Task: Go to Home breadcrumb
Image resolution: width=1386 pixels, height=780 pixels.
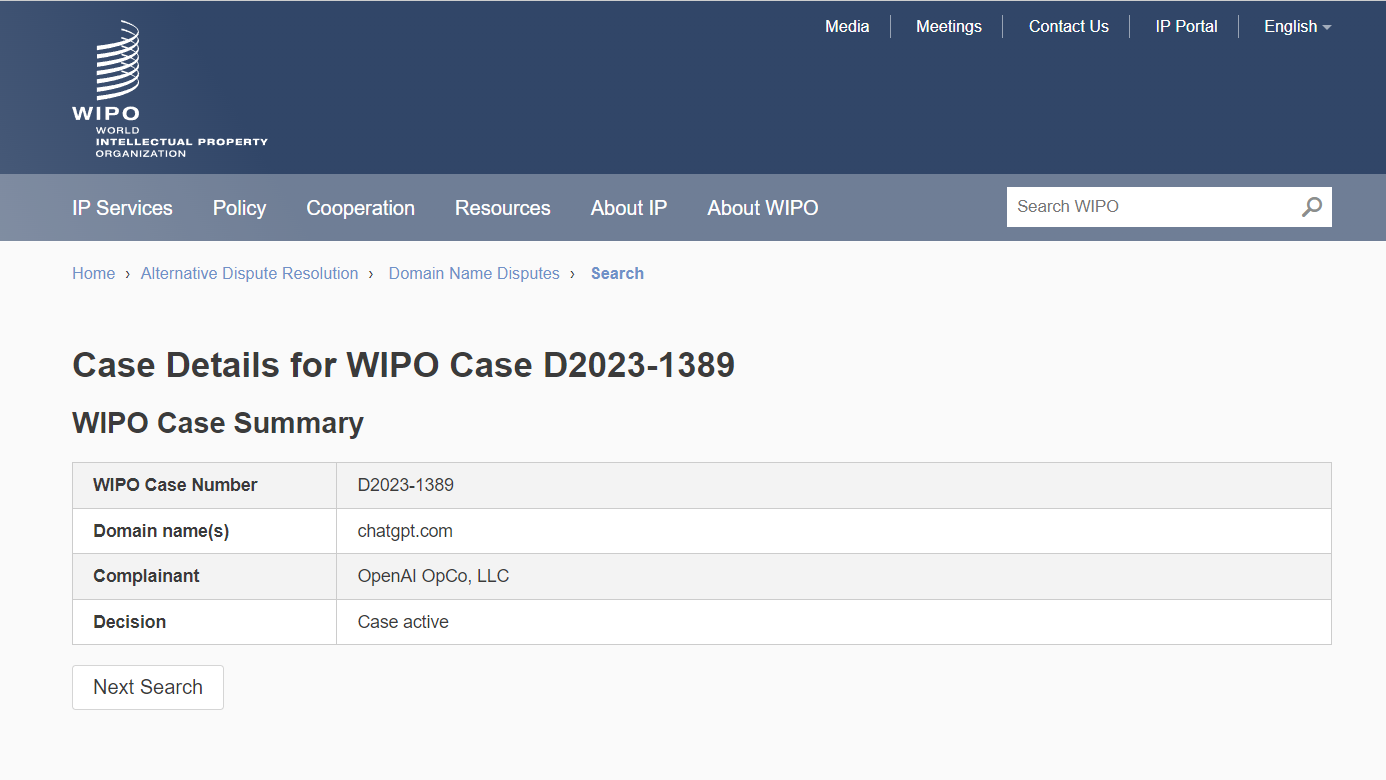Action: (93, 273)
